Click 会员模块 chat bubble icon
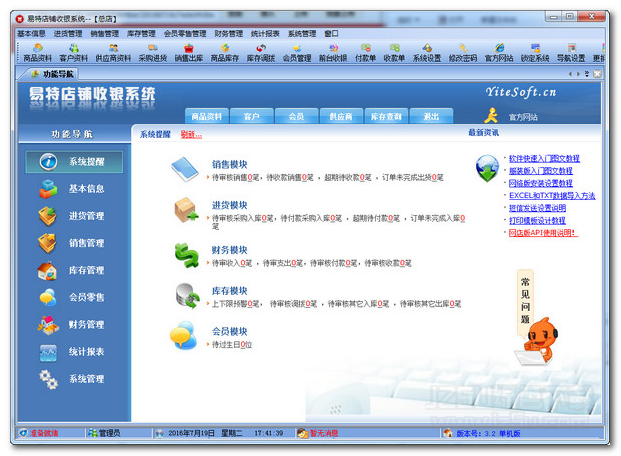 click(x=183, y=336)
